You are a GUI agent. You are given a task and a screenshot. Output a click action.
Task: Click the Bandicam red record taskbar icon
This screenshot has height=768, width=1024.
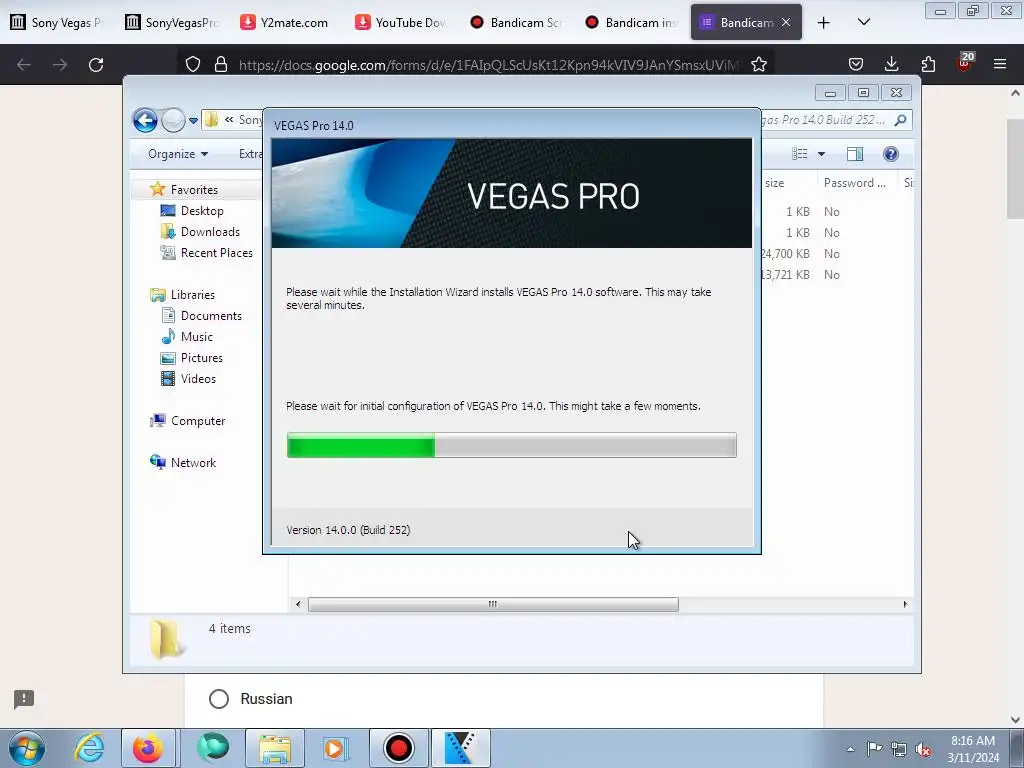coord(398,748)
